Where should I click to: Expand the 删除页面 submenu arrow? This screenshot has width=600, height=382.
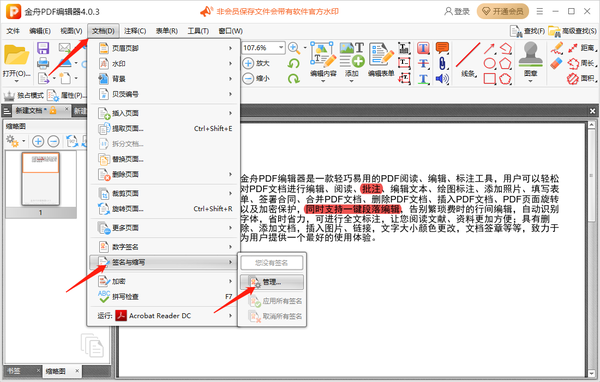pos(230,175)
